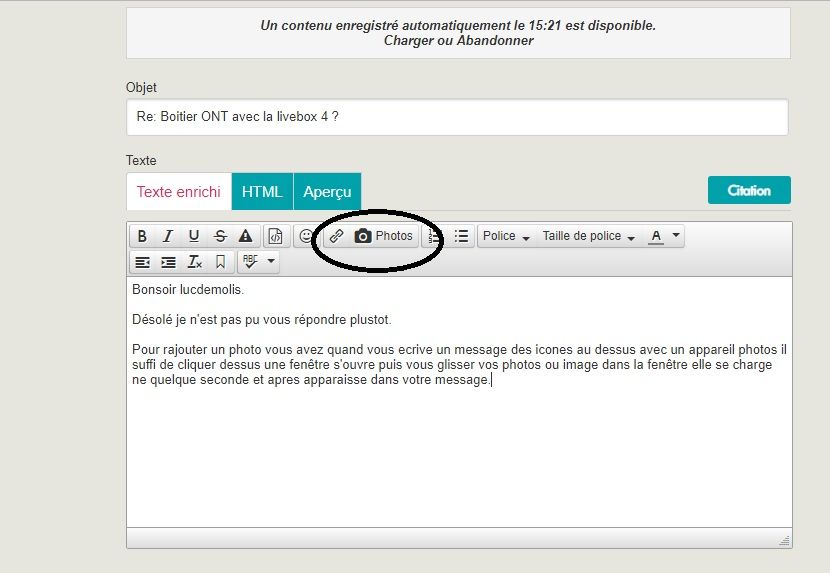Expand the text color picker arrow
830x573 pixels.
tap(676, 235)
